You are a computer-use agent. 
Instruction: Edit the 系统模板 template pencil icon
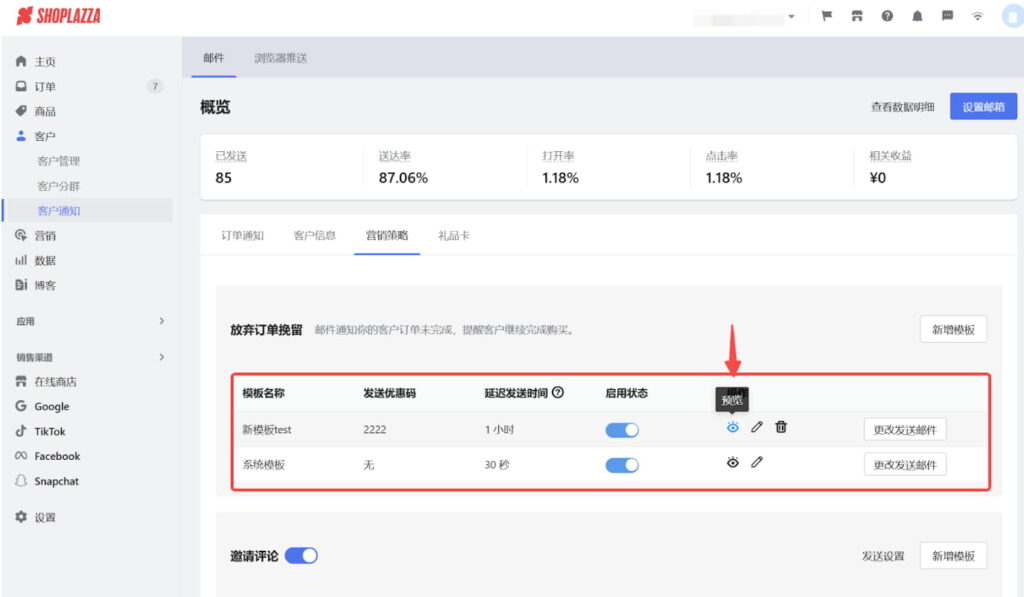pyautogui.click(x=757, y=462)
